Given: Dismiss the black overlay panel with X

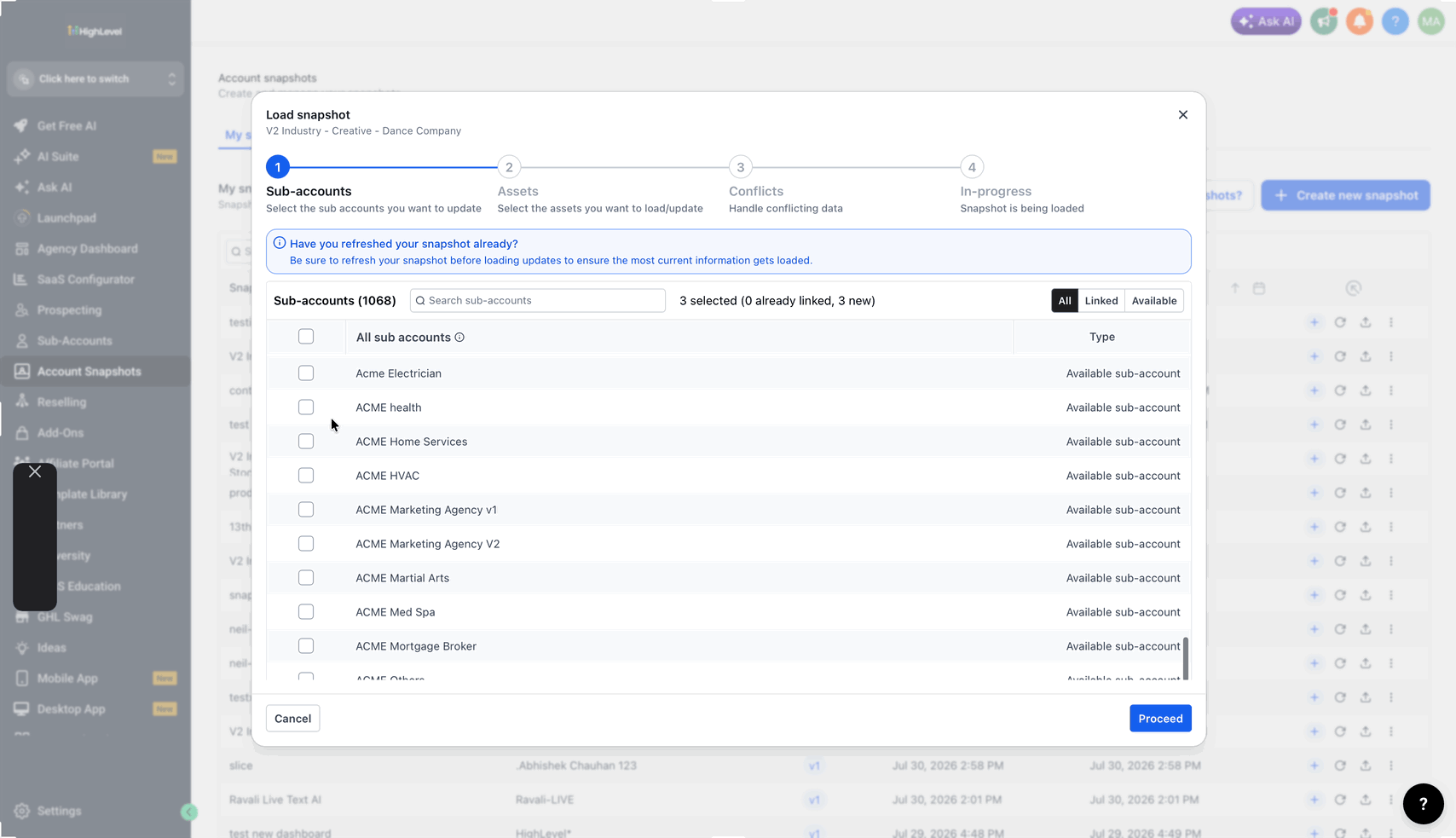Looking at the screenshot, I should tap(35, 471).
